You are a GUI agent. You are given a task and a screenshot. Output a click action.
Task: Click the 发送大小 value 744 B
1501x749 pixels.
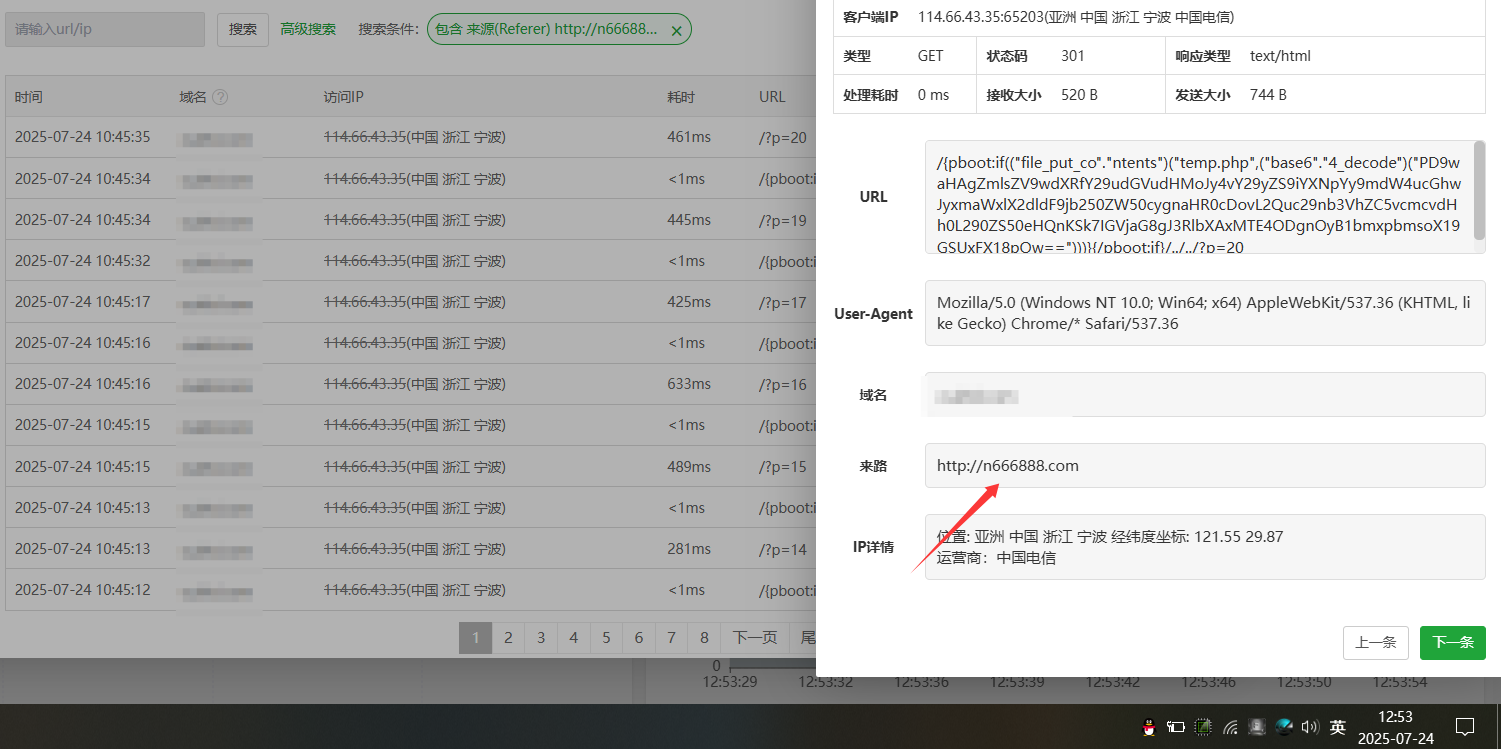tap(1268, 95)
